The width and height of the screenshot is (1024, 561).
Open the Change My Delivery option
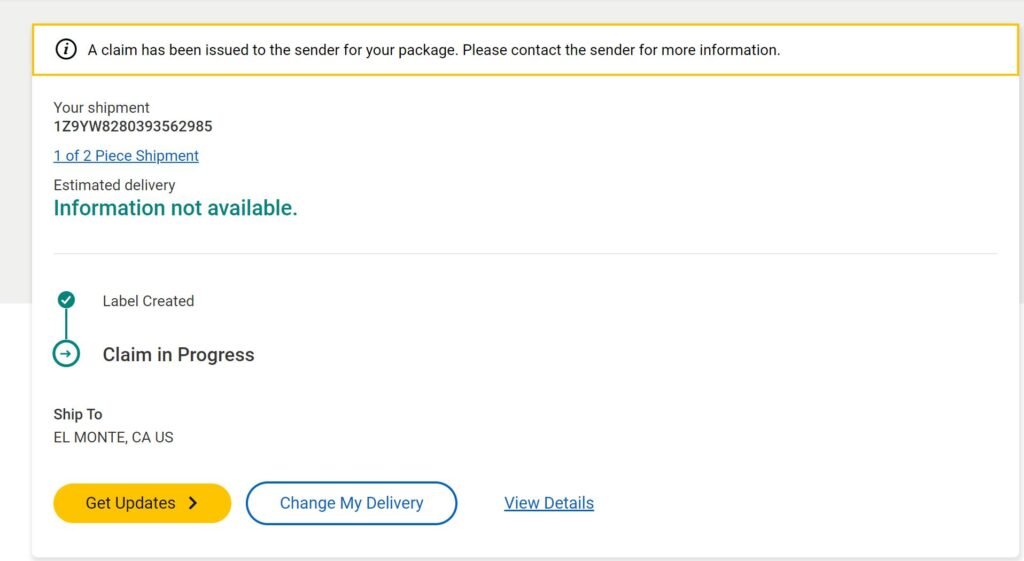(351, 503)
